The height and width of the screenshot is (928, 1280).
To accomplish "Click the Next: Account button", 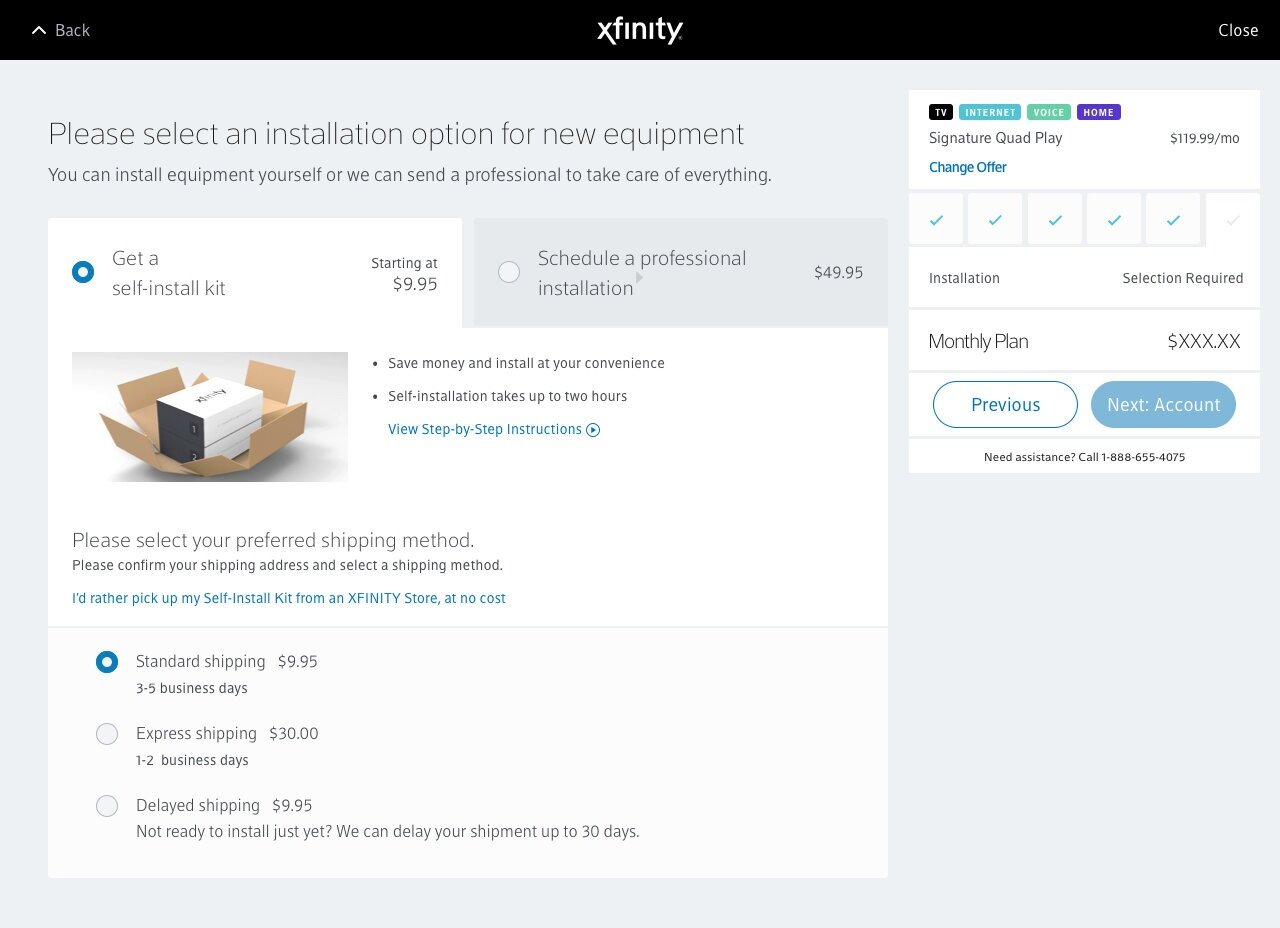I will point(1163,405).
